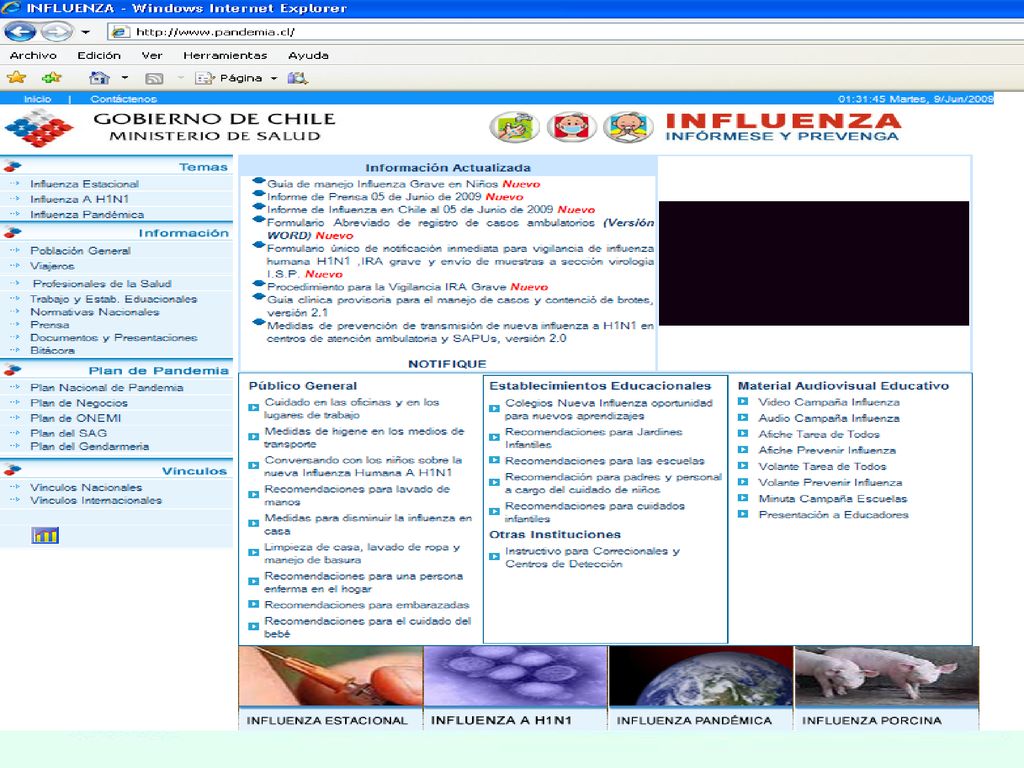This screenshot has width=1024, height=768.
Task: Expand the Home button dropdown arrow
Action: [125, 78]
